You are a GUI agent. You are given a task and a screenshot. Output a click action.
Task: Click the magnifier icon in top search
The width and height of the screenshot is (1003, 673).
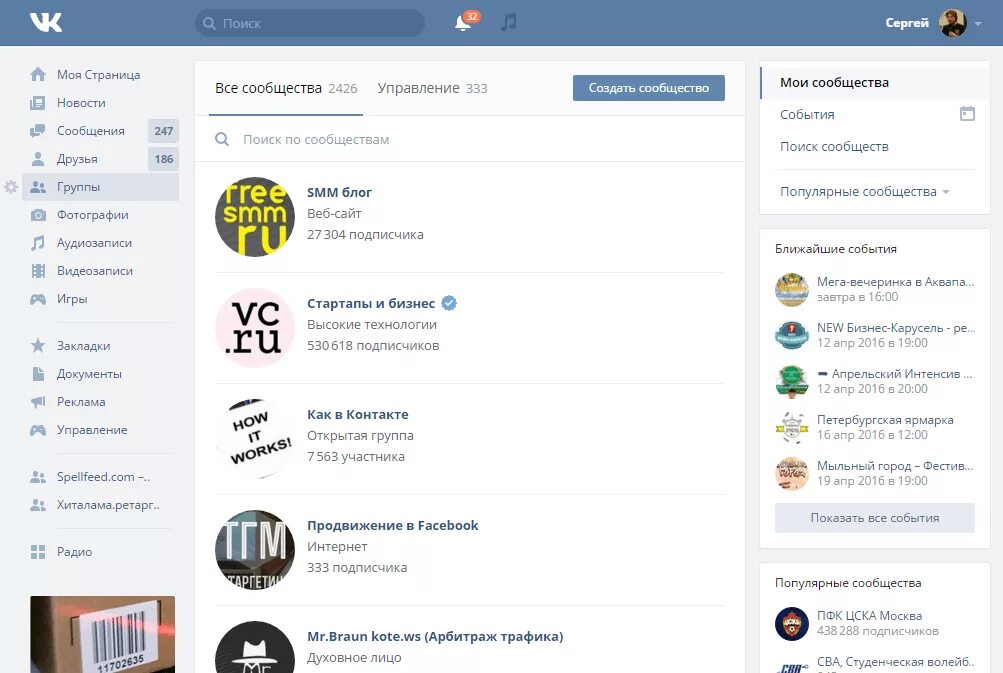(x=209, y=24)
